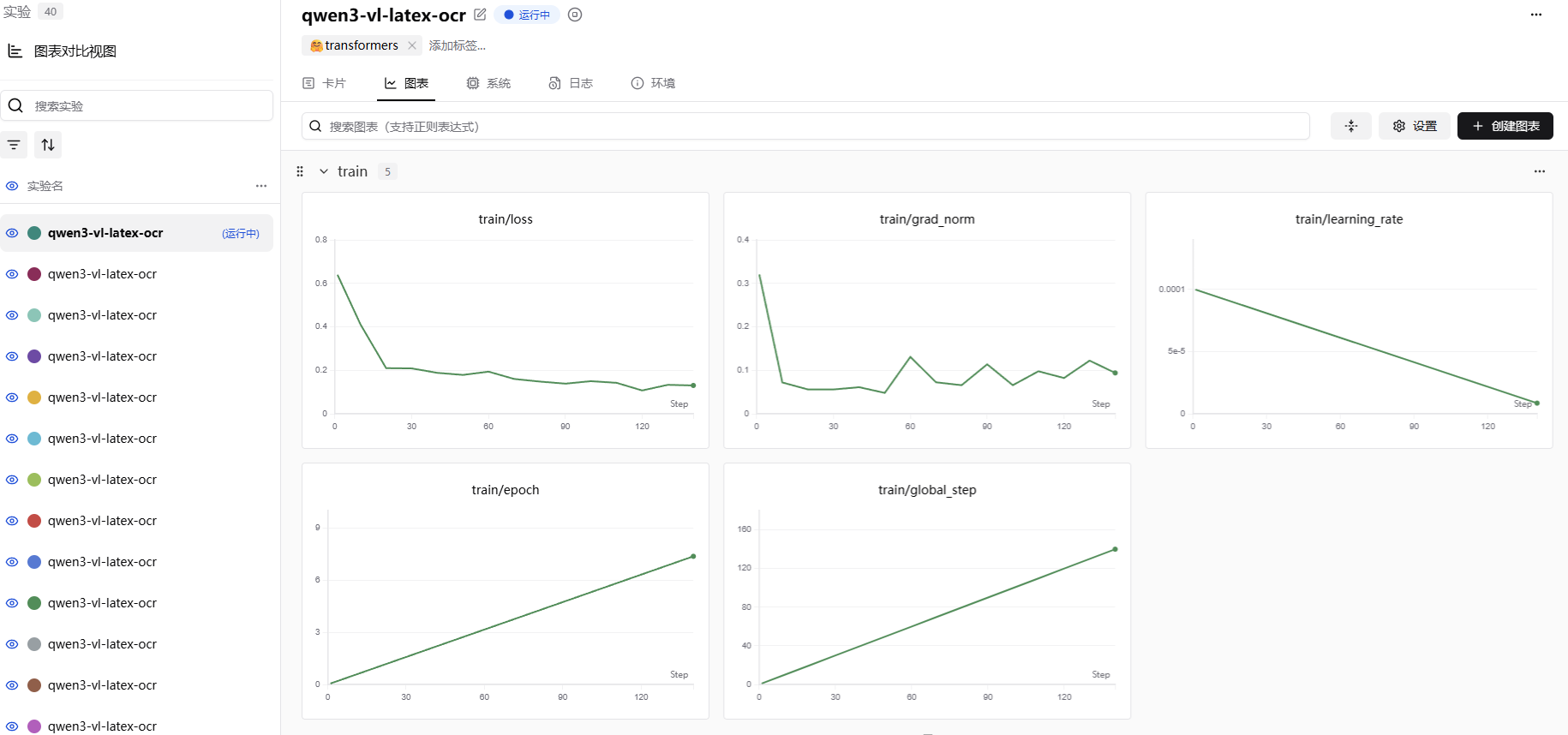
Task: Click the crosshair align charts button
Action: click(1350, 126)
